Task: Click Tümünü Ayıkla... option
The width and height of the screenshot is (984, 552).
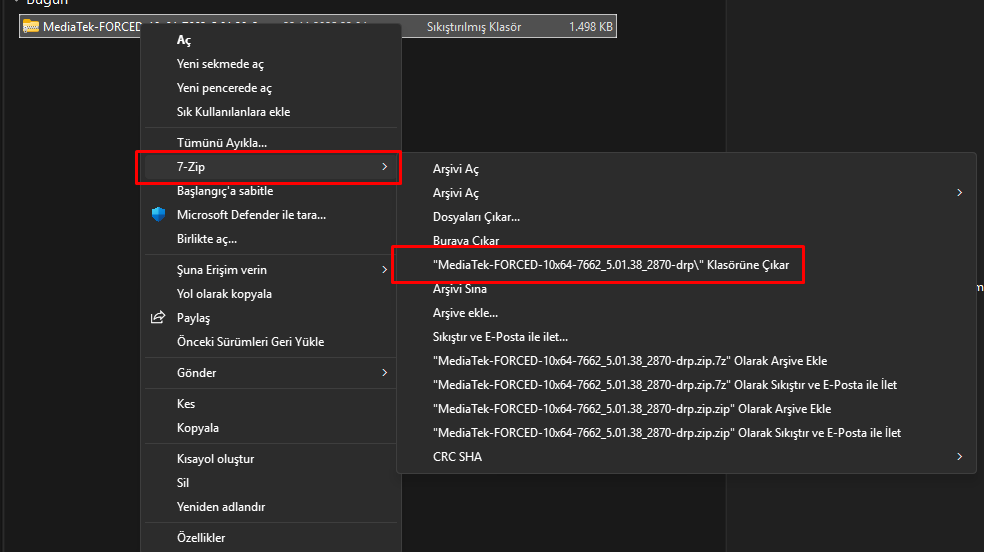Action: (x=271, y=143)
